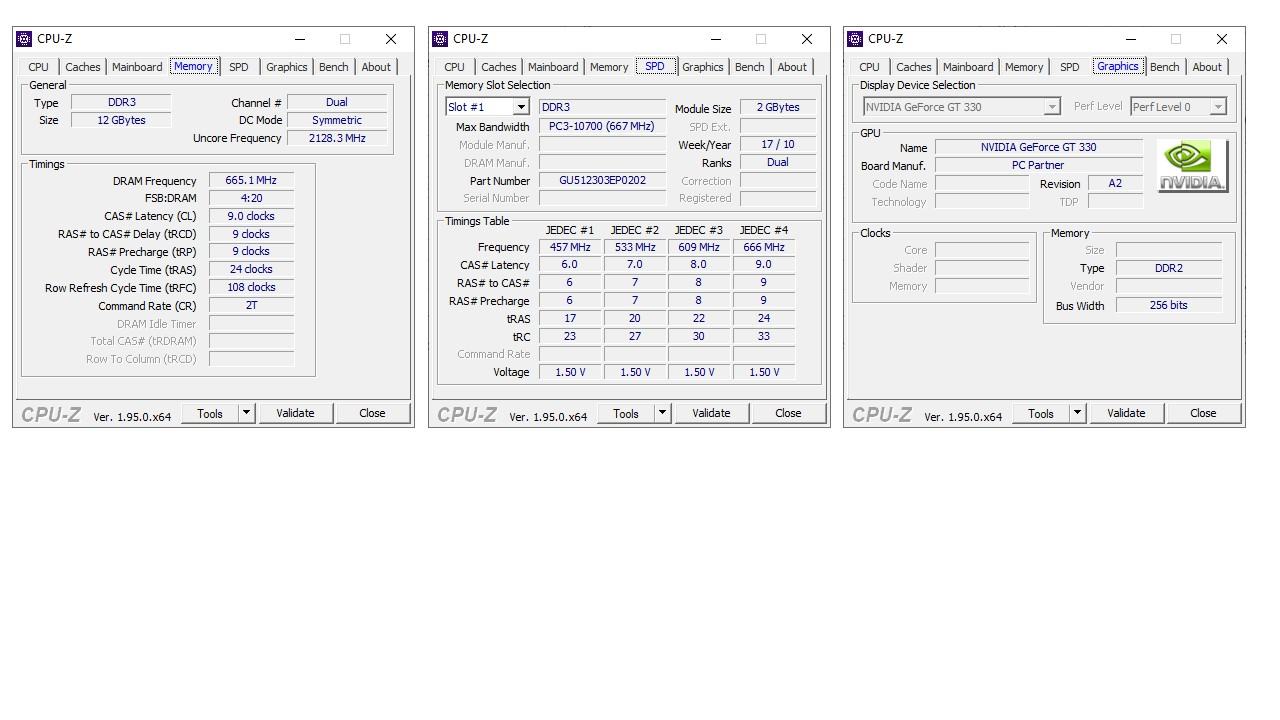The height and width of the screenshot is (720, 1280).
Task: Click the NVIDIA logo in Graphics window
Action: coord(1192,166)
